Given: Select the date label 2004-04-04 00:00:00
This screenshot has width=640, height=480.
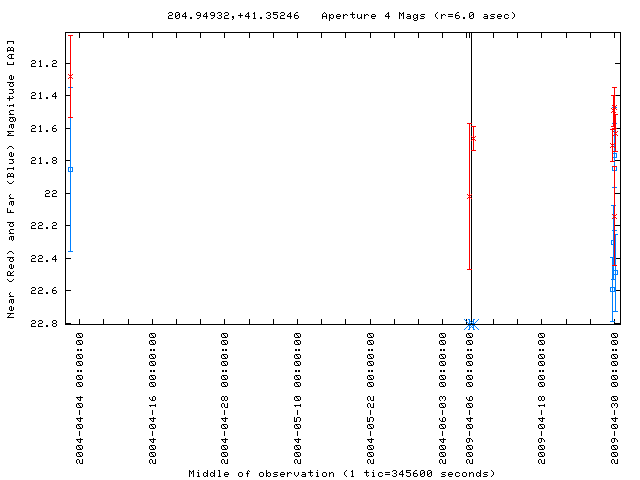Looking at the screenshot, I should pyautogui.click(x=80, y=398).
